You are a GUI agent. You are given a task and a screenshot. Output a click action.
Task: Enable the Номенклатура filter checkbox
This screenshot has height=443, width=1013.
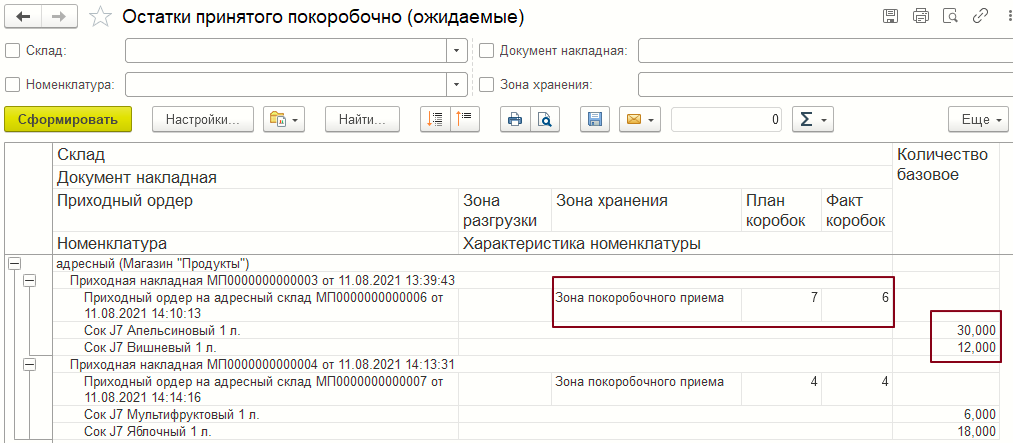12,84
